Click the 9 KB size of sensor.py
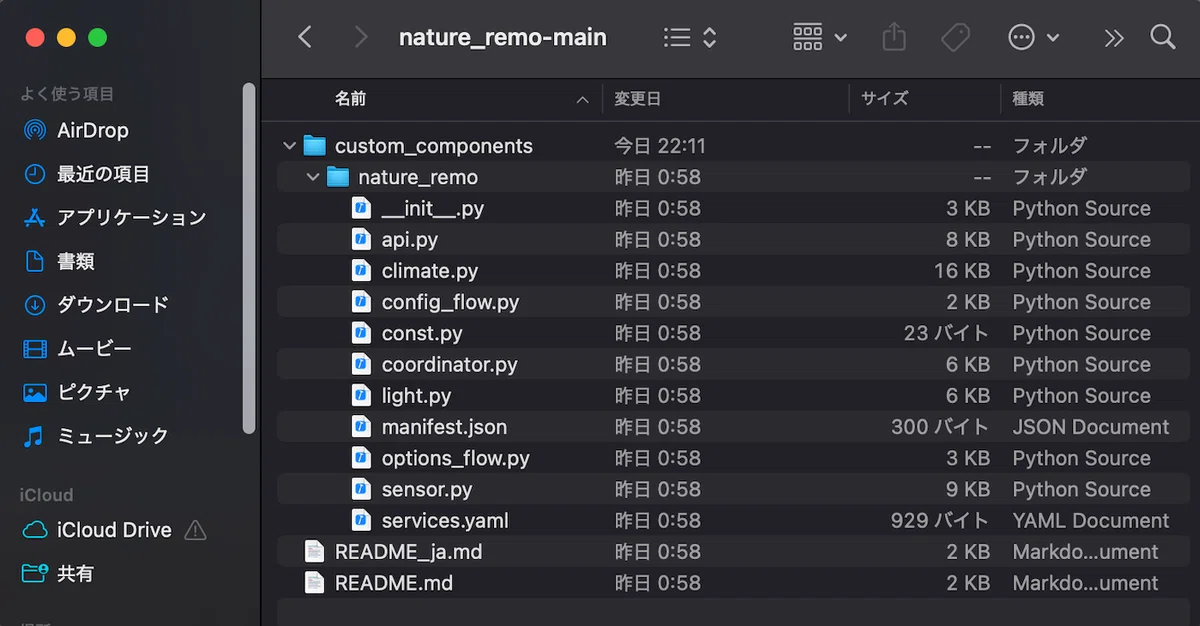The height and width of the screenshot is (626, 1200). click(968, 489)
